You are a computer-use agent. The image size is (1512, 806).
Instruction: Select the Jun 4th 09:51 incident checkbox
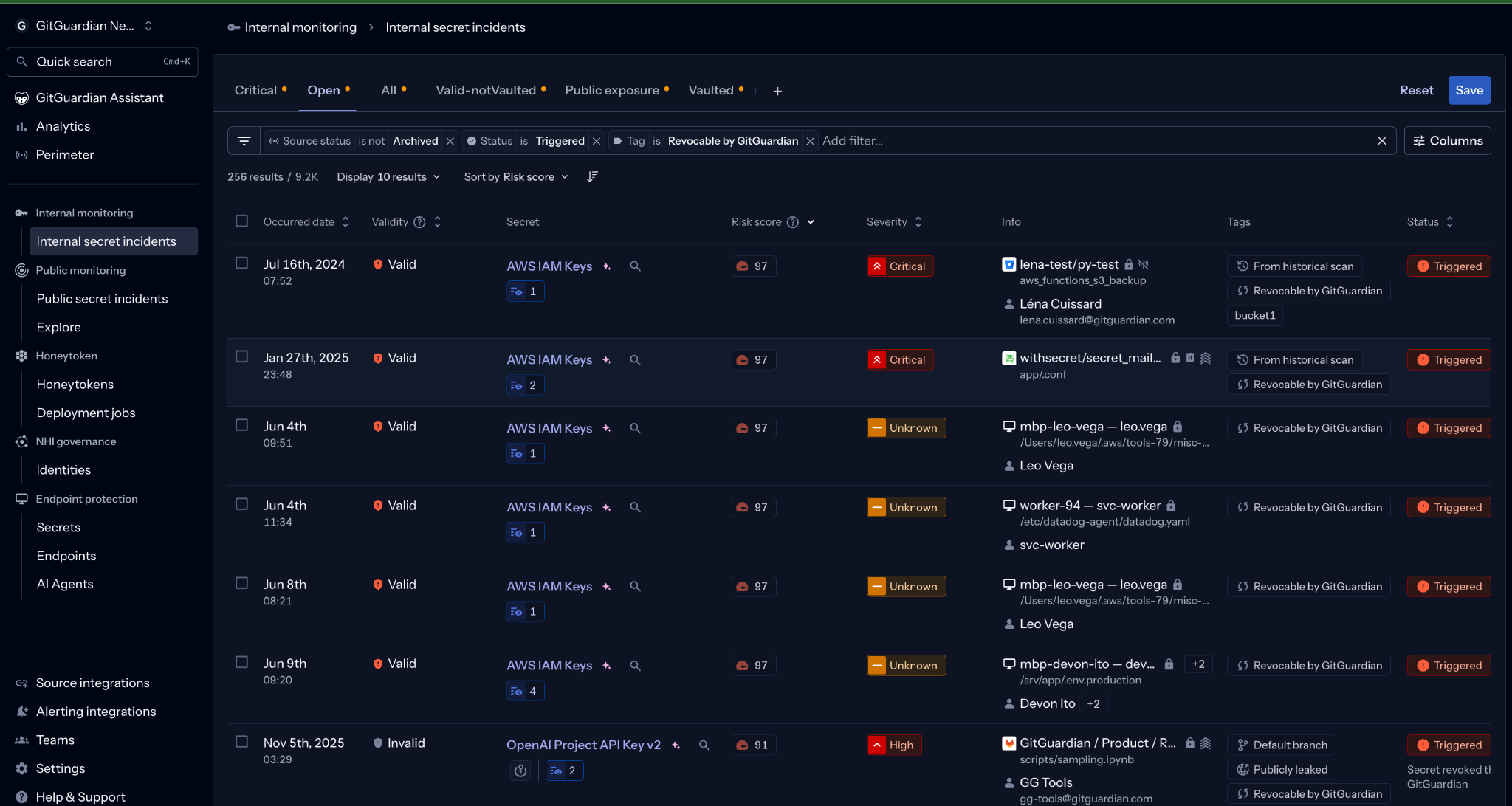coord(241,425)
